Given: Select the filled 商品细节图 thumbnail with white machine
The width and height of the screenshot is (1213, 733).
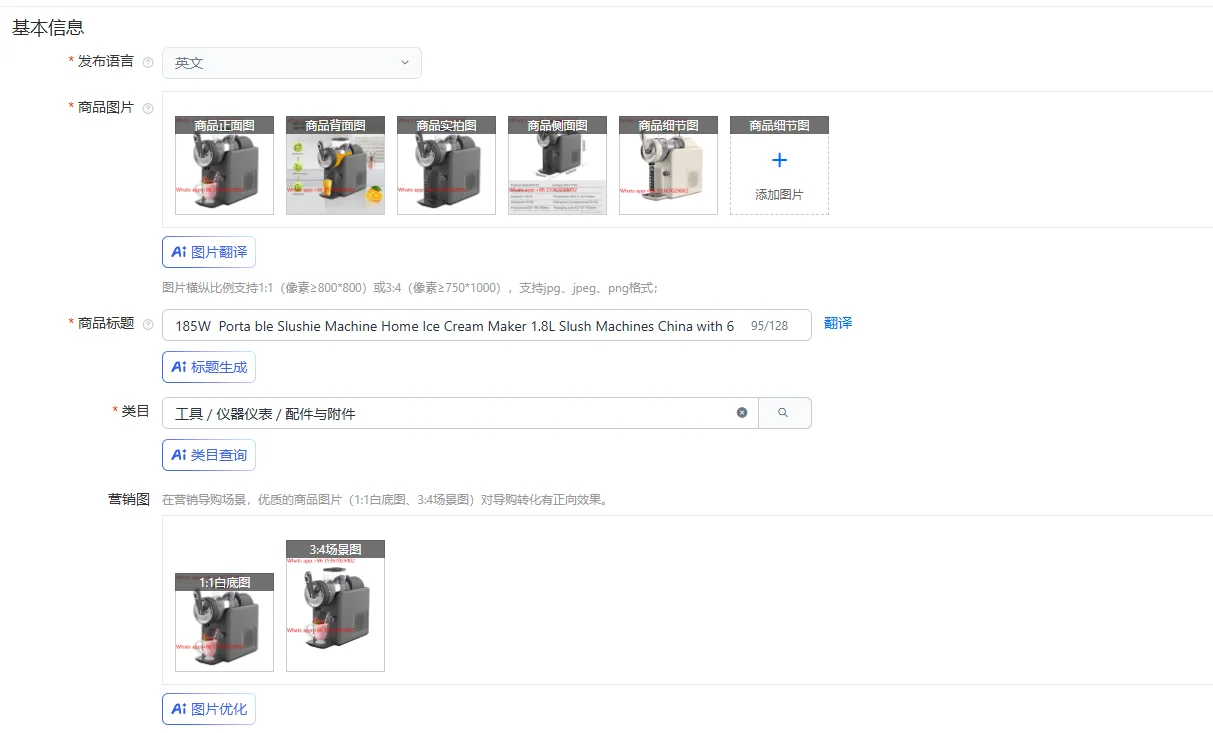Looking at the screenshot, I should point(668,165).
